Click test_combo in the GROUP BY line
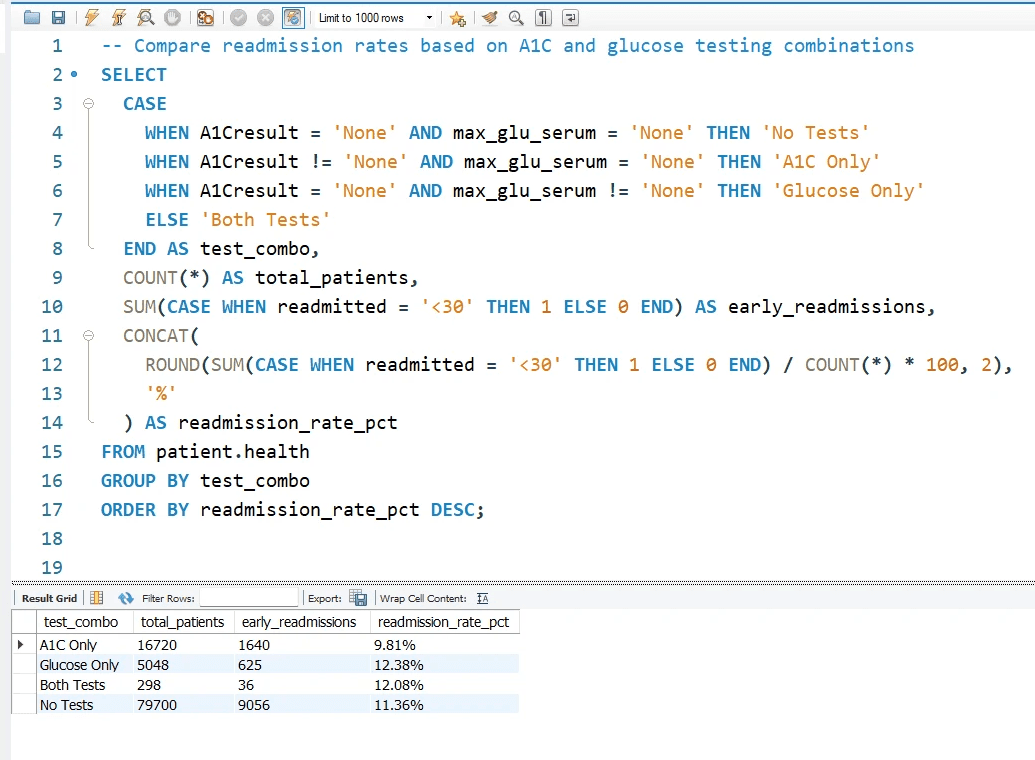 [255, 481]
